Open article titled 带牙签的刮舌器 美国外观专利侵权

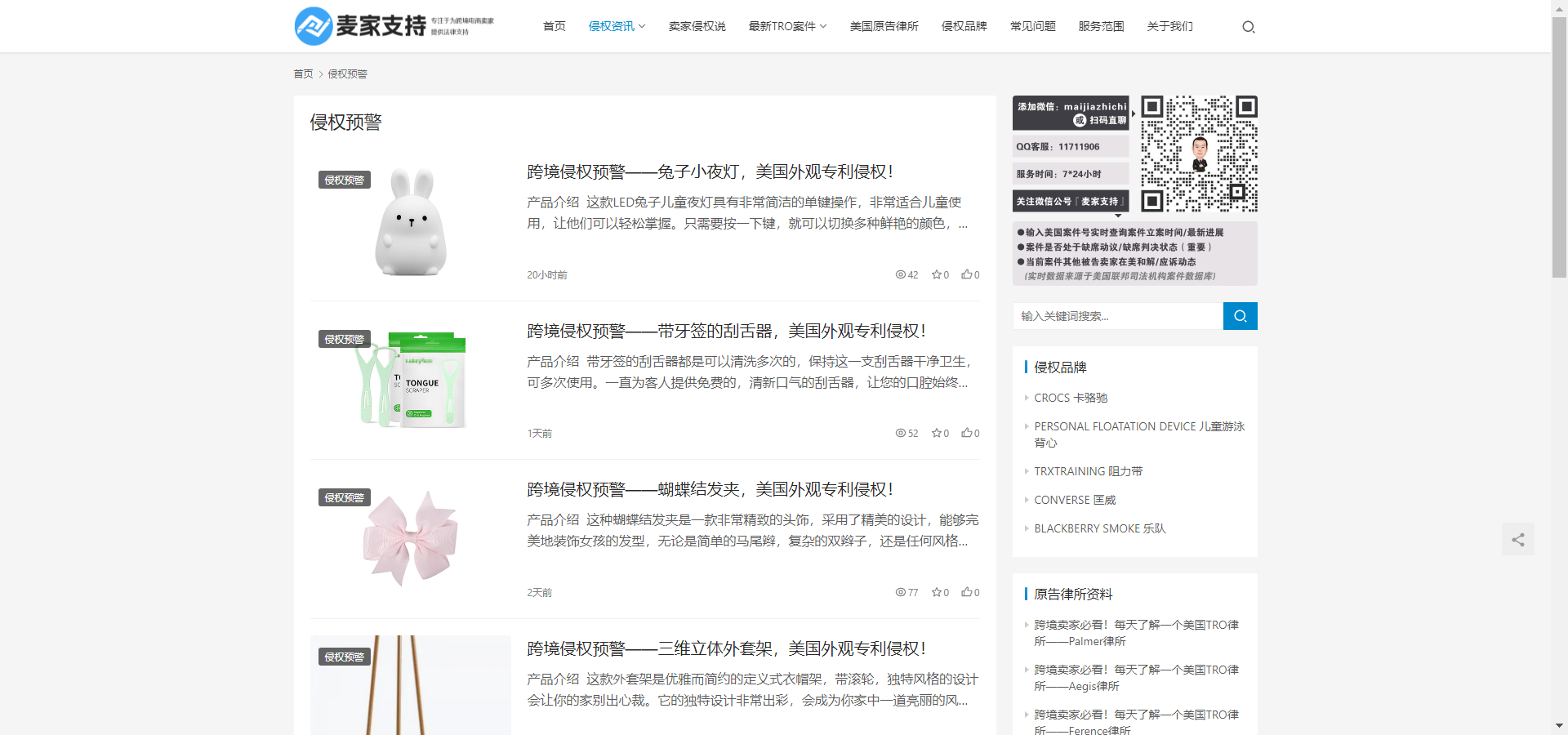coord(726,331)
